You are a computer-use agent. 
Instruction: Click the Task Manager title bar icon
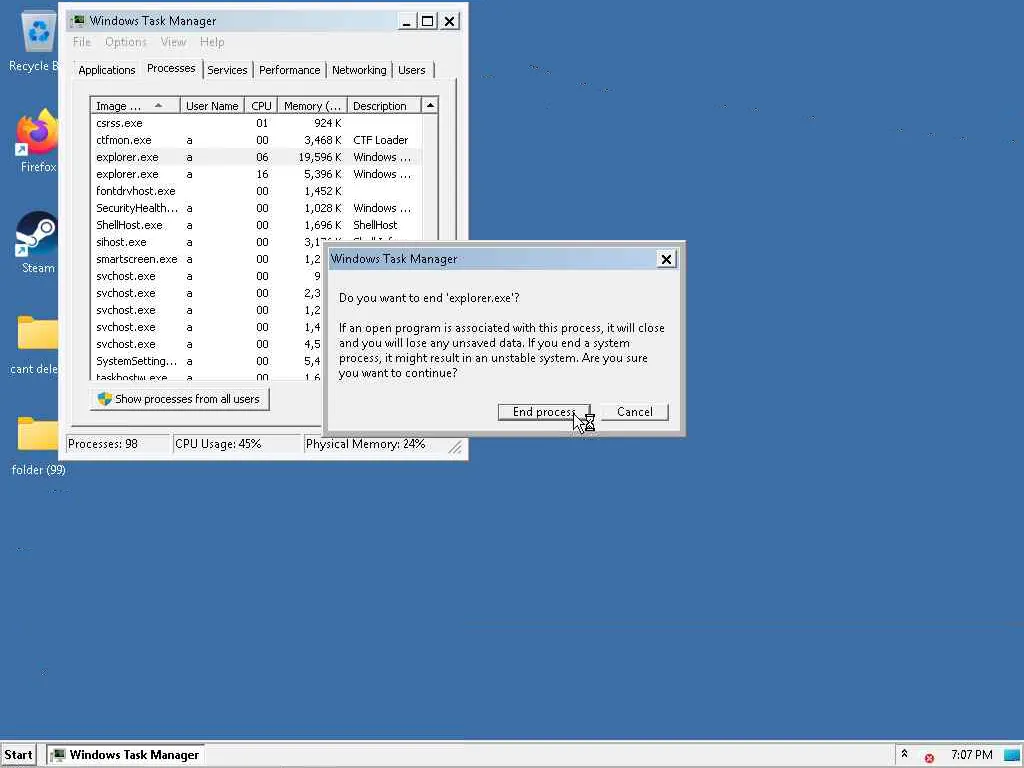coord(78,21)
